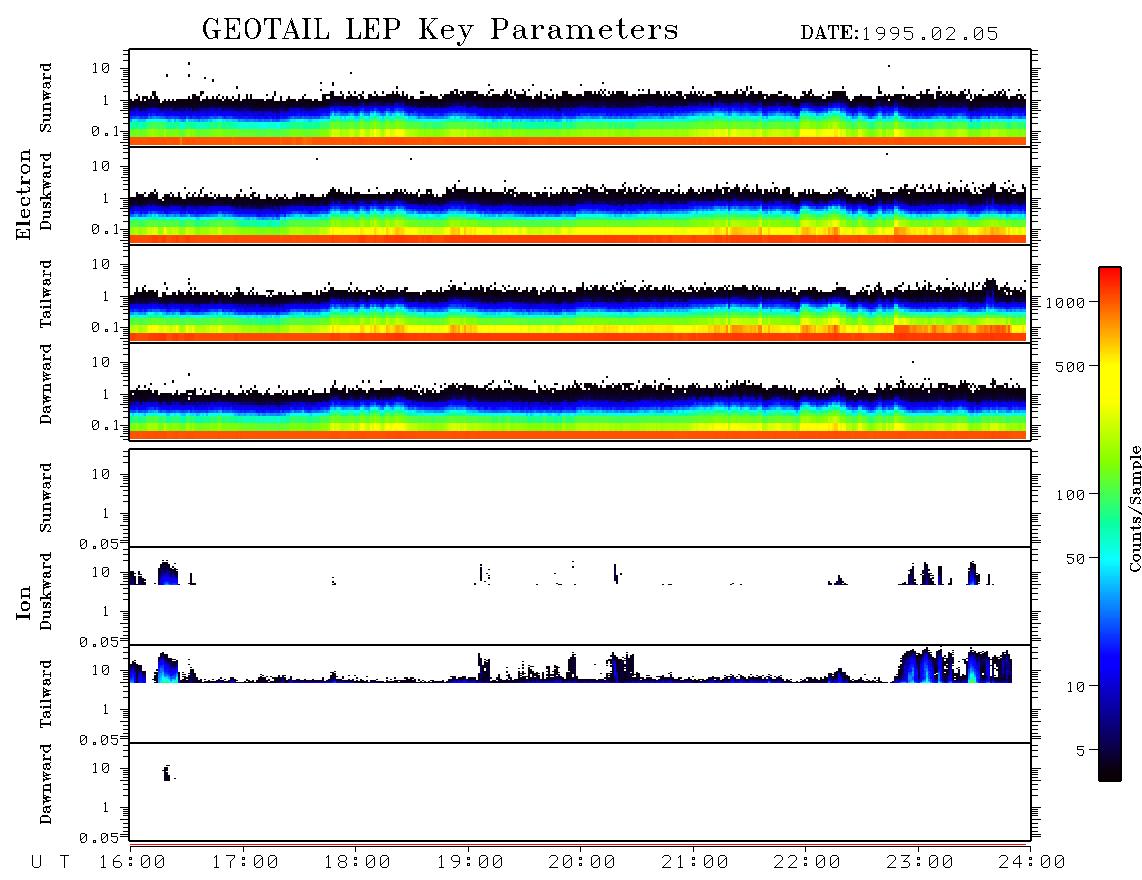The image size is (1142, 880).
Task: Click the 20:00 time axis tick
Action: pyautogui.click(x=582, y=862)
